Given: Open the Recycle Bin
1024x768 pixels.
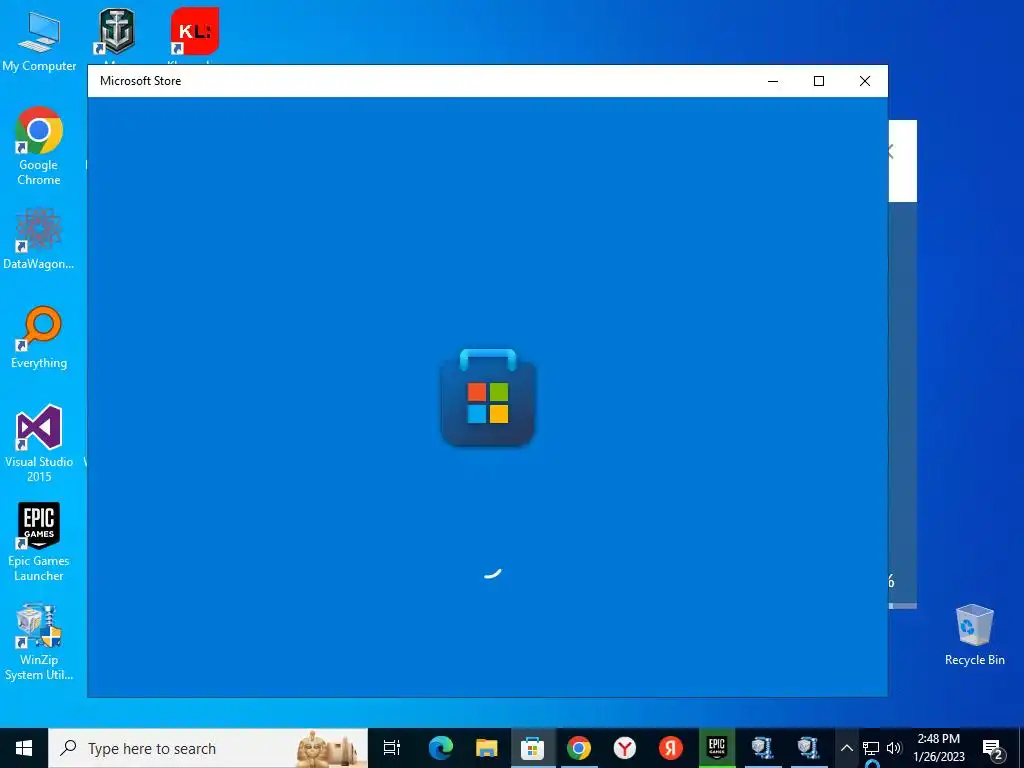Looking at the screenshot, I should tap(974, 634).
